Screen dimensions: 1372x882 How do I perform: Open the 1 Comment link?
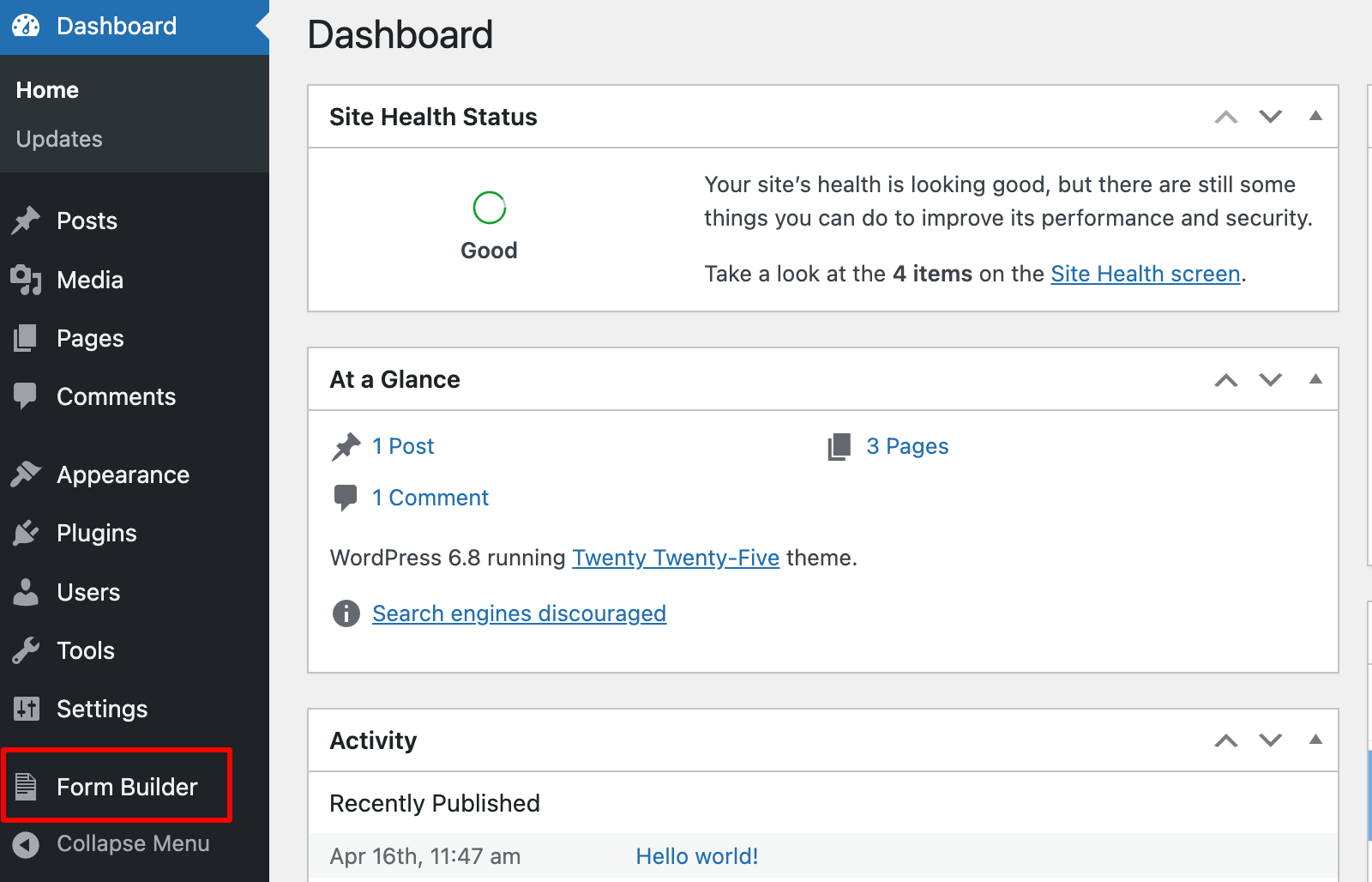click(430, 498)
